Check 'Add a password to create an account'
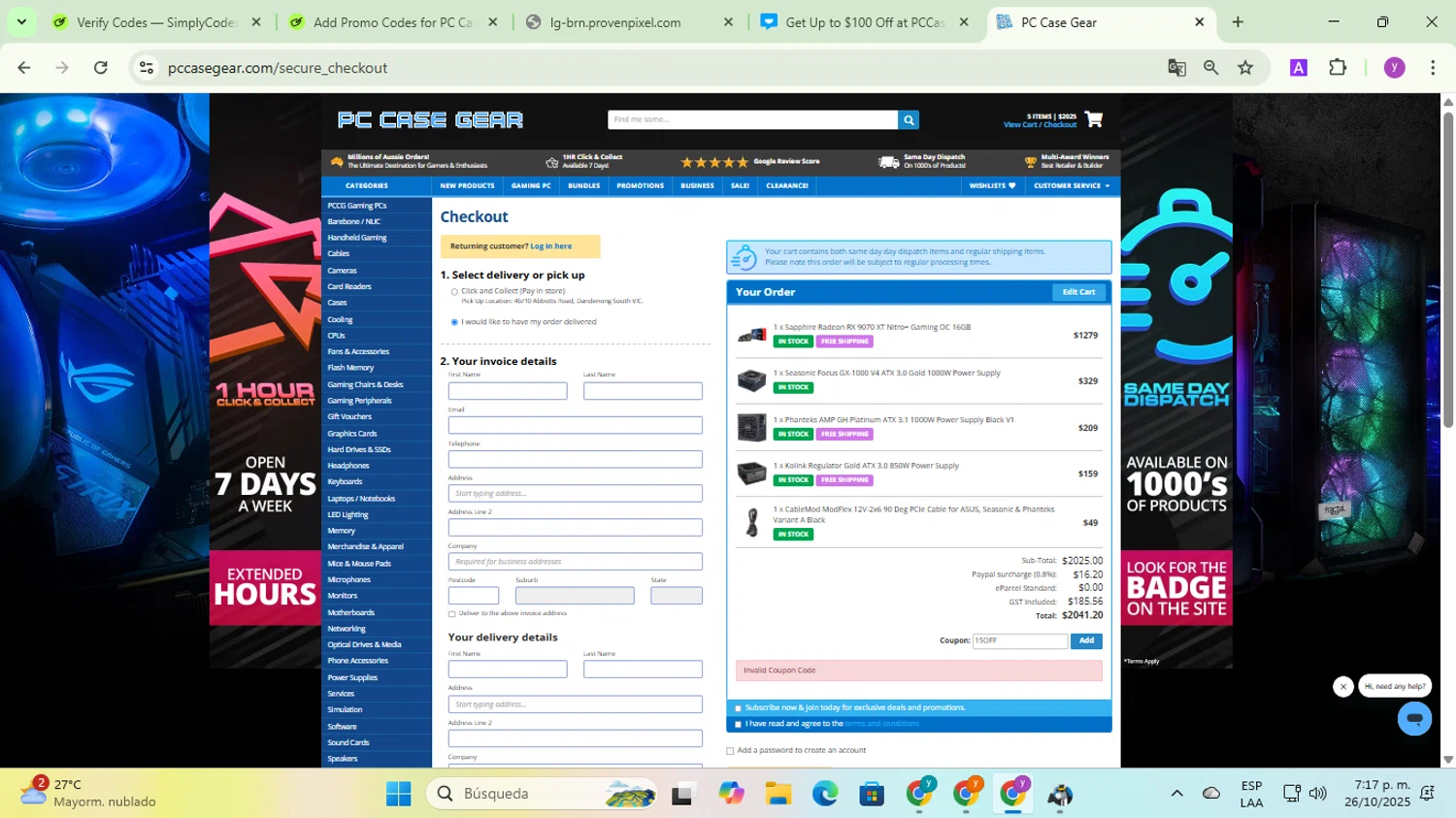 pos(730,751)
